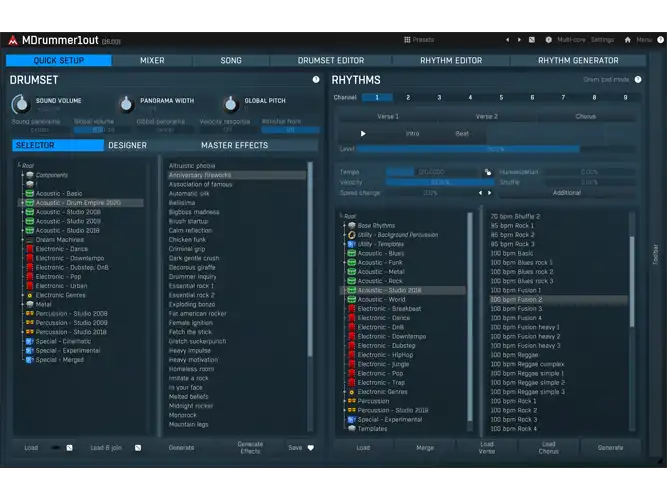The height and width of the screenshot is (500, 667).
Task: Click the Rhythms panel help icon
Action: (x=638, y=80)
